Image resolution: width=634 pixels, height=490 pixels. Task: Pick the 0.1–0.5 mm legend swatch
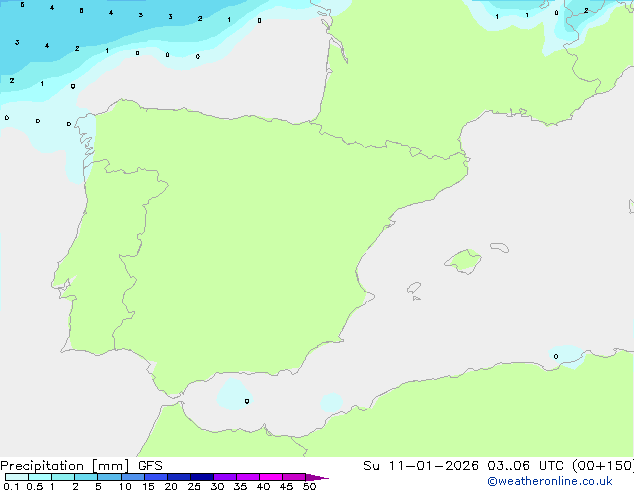pyautogui.click(x=17, y=477)
